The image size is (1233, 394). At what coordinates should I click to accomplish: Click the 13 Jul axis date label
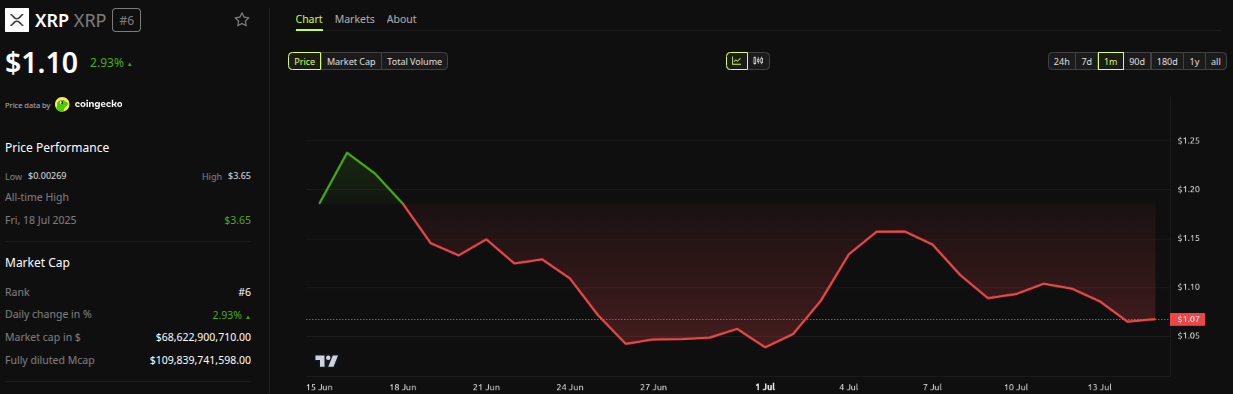pos(1100,386)
